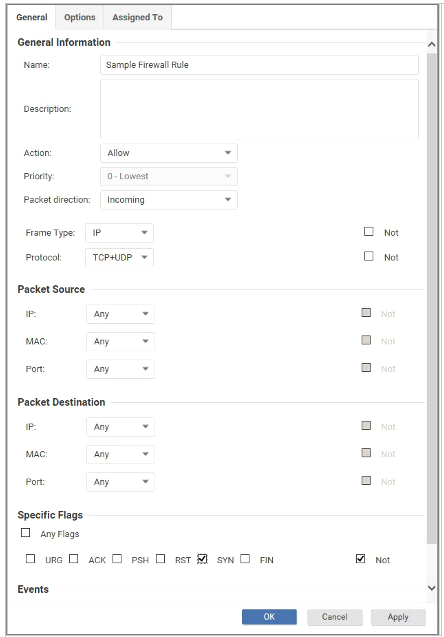Uncheck the Not checkbox for Specific Flags

tap(360, 559)
